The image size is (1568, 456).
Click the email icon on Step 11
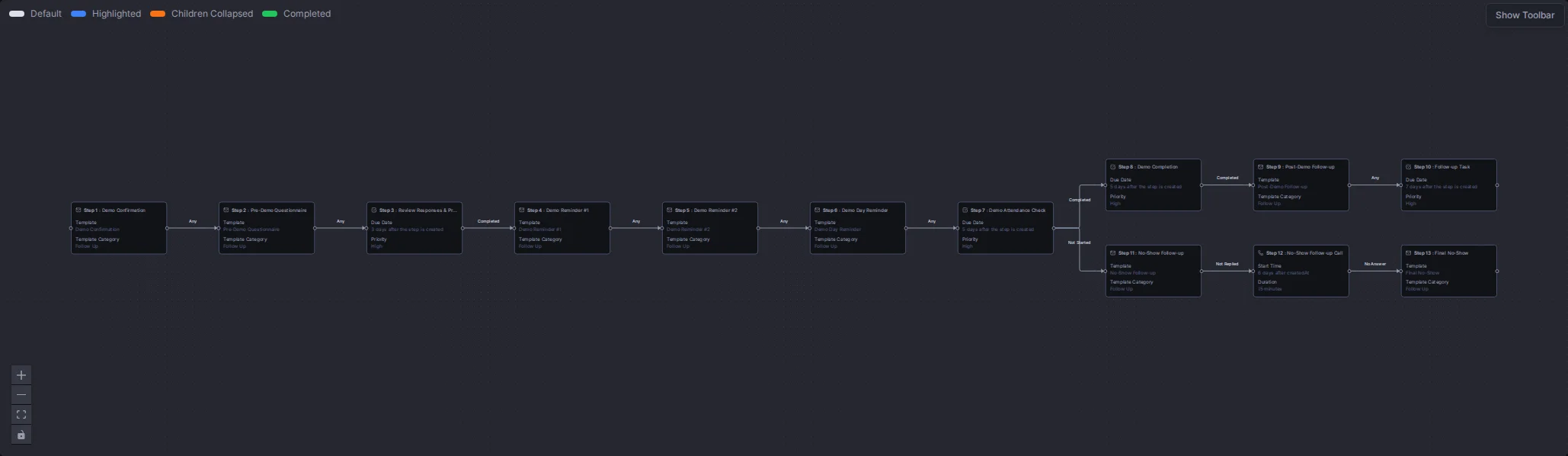tap(1113, 252)
